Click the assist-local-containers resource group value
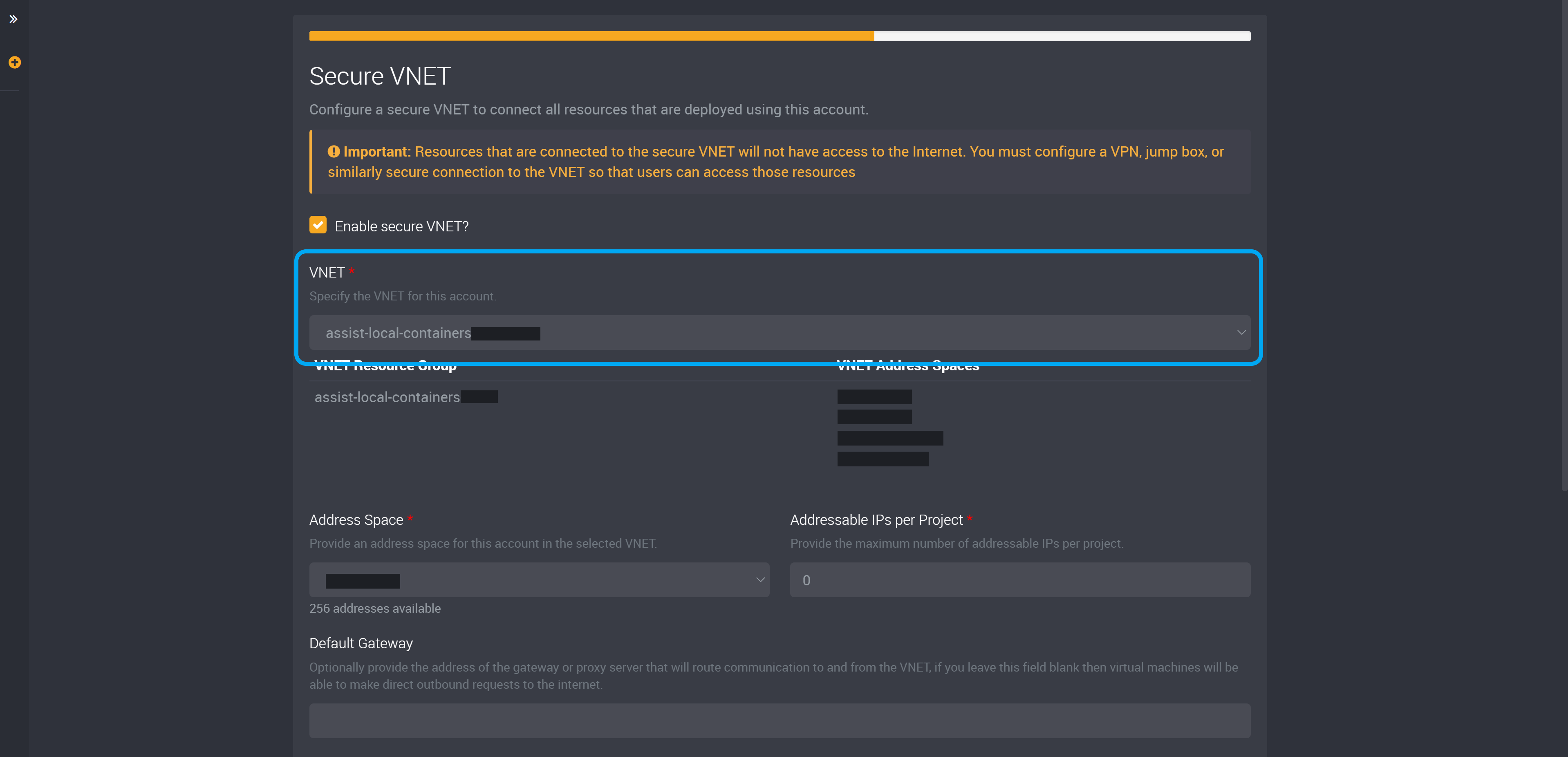This screenshot has width=1568, height=757. tap(406, 397)
